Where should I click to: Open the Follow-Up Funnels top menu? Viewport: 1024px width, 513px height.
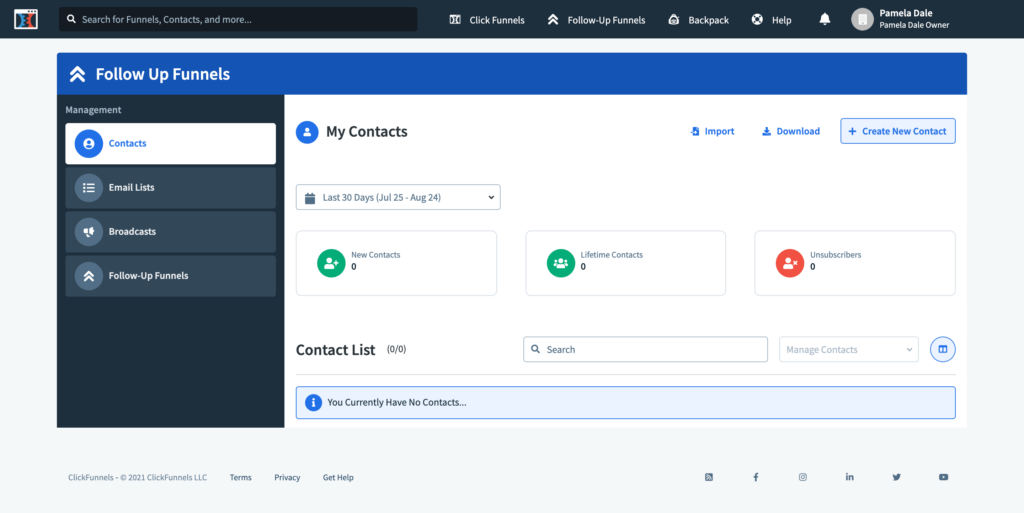coord(596,20)
